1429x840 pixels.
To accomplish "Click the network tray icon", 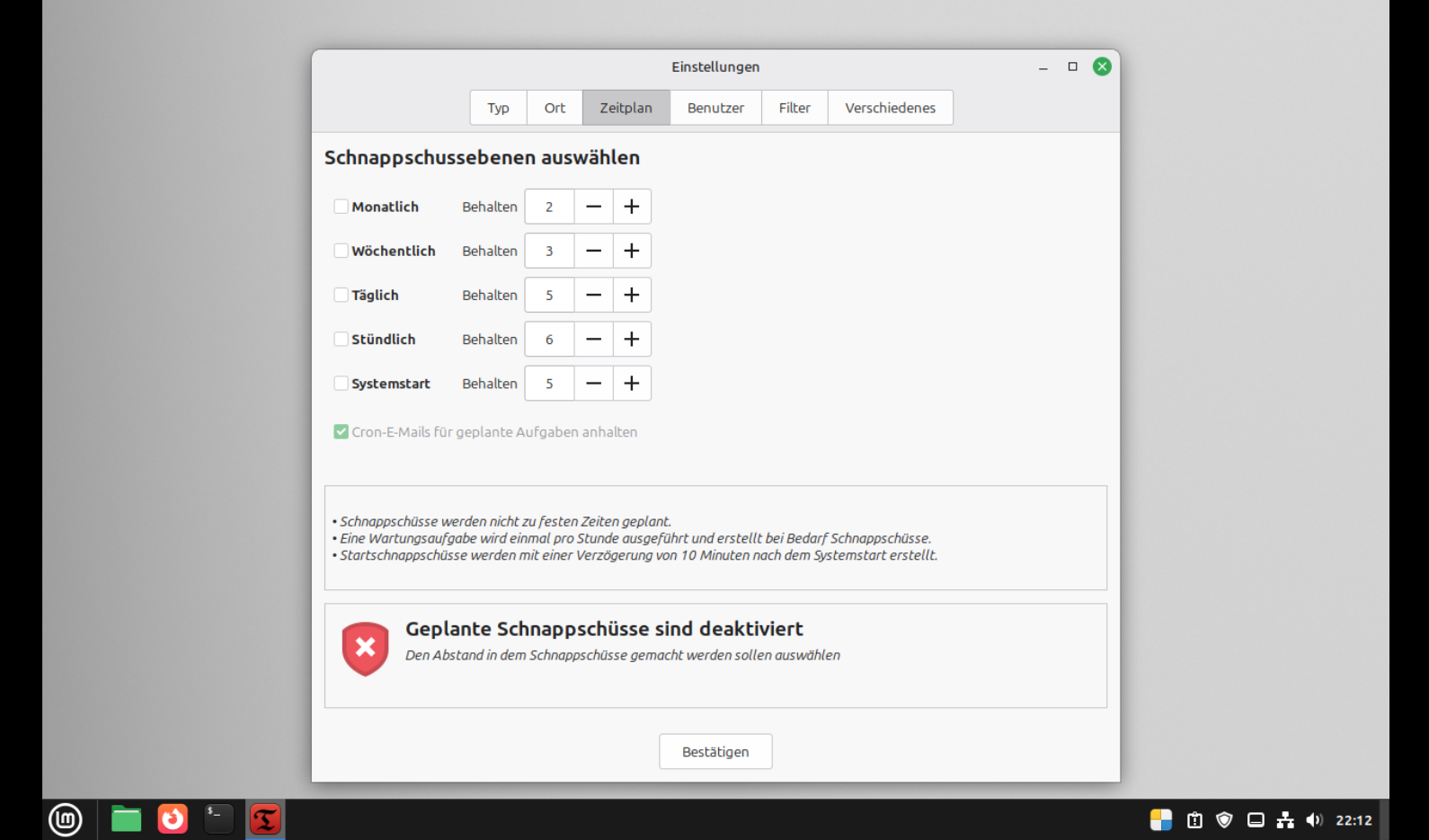I will 1285,819.
